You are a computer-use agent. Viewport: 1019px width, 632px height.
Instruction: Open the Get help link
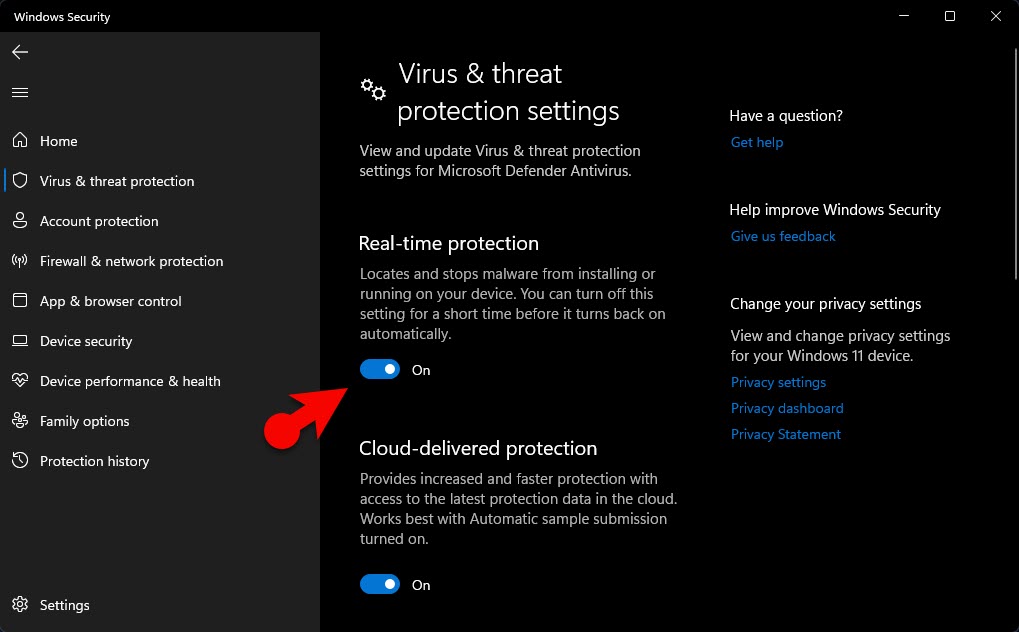click(757, 142)
